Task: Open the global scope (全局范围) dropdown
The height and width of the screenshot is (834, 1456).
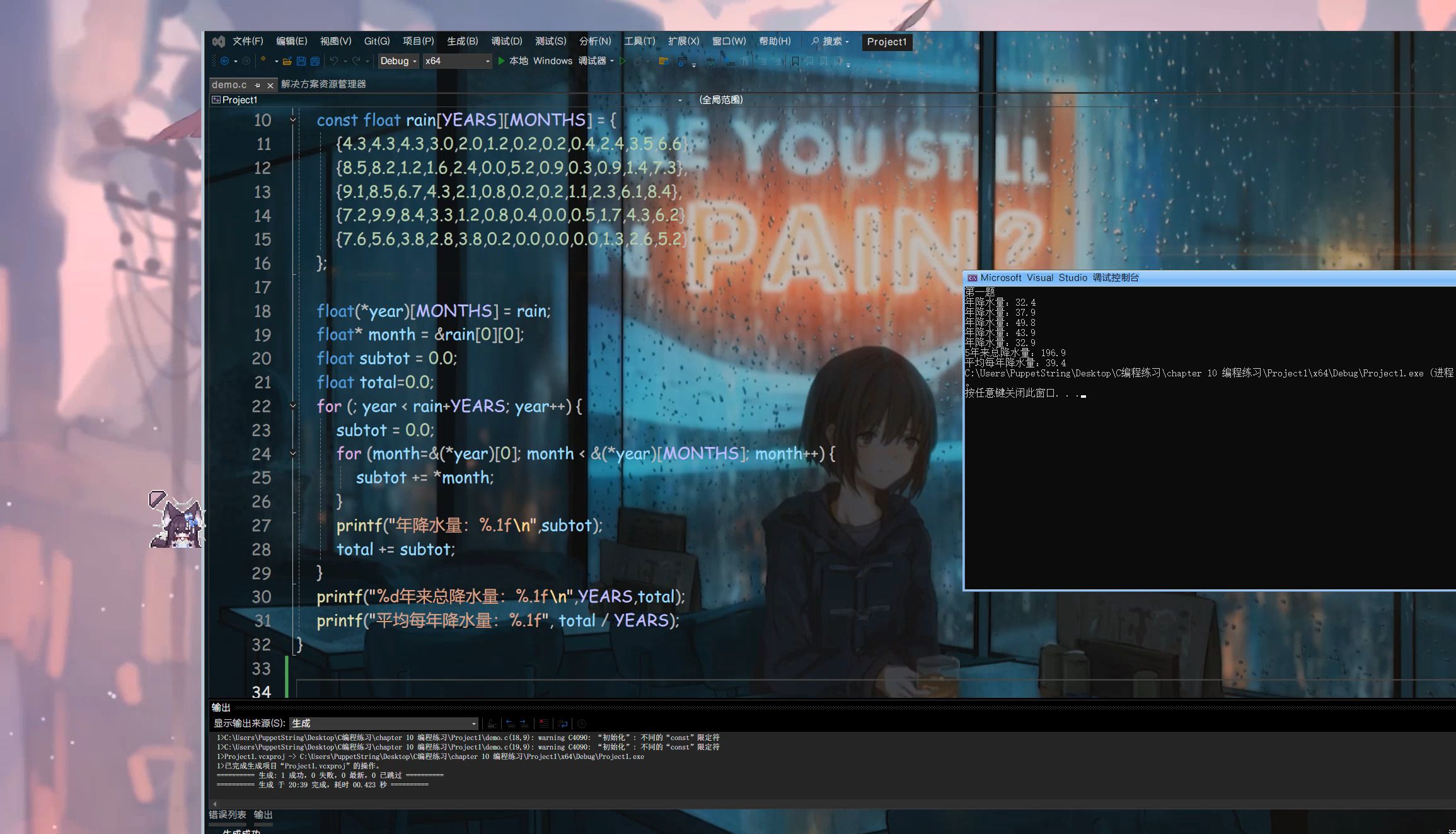Action: pos(1155,100)
